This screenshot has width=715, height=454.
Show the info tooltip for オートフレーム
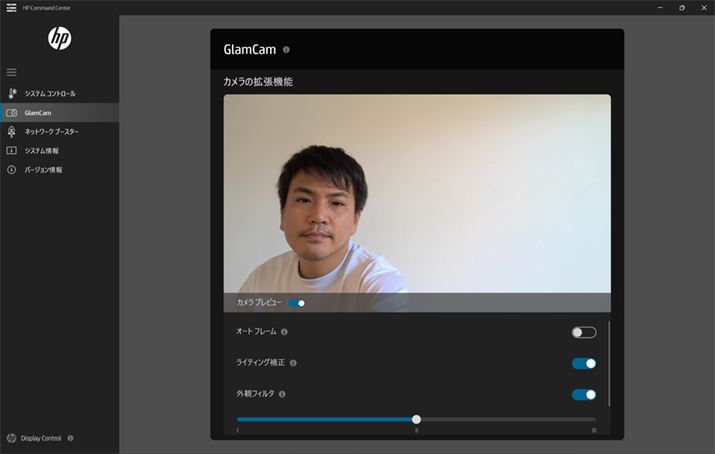click(x=284, y=332)
